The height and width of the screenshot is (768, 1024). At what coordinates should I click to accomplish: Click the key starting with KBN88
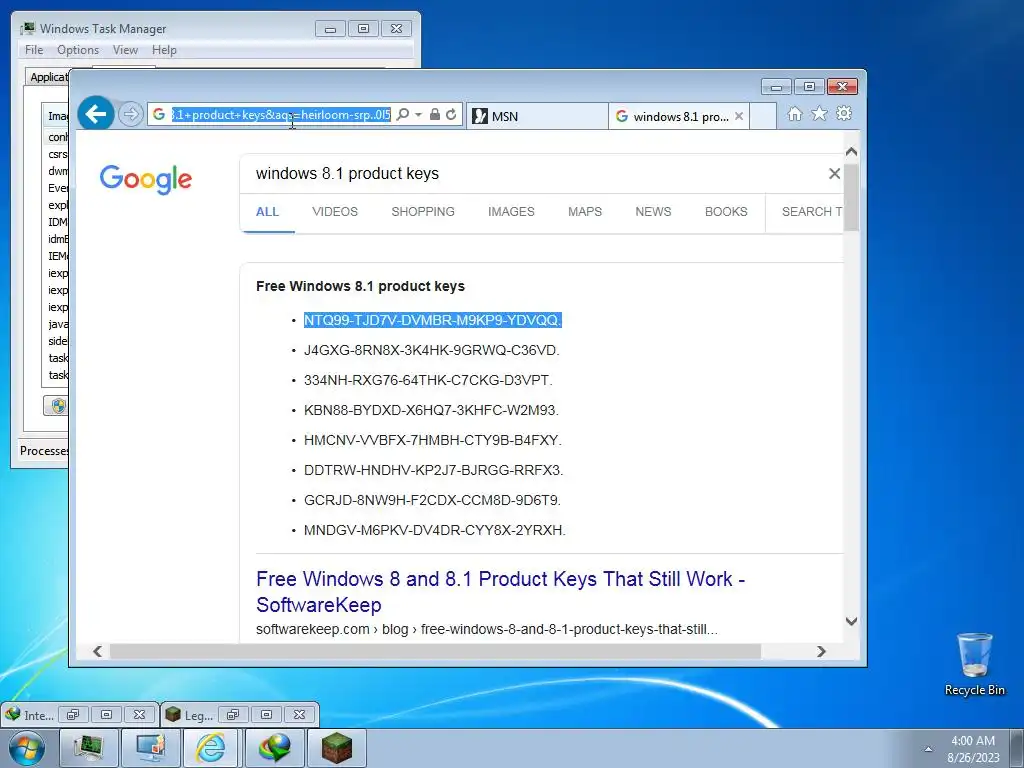pos(431,410)
